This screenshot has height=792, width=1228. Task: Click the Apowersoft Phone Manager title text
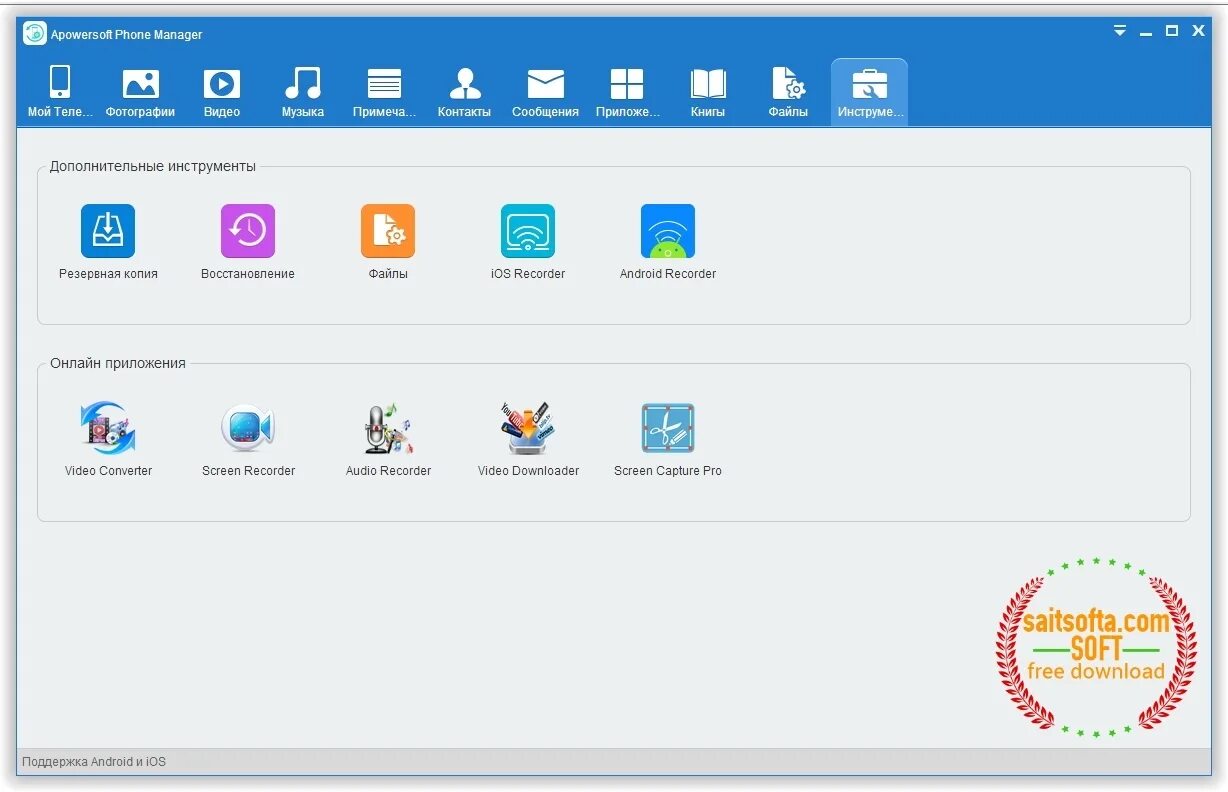[x=128, y=35]
